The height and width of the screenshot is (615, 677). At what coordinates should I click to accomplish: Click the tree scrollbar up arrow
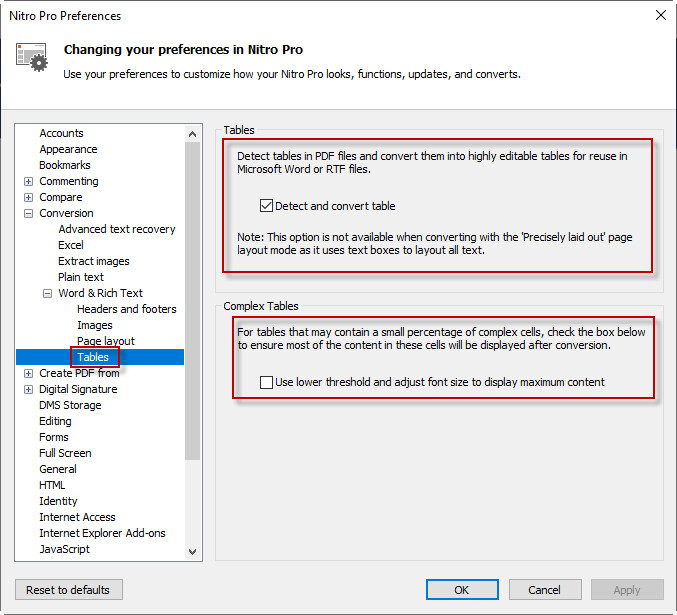click(193, 132)
